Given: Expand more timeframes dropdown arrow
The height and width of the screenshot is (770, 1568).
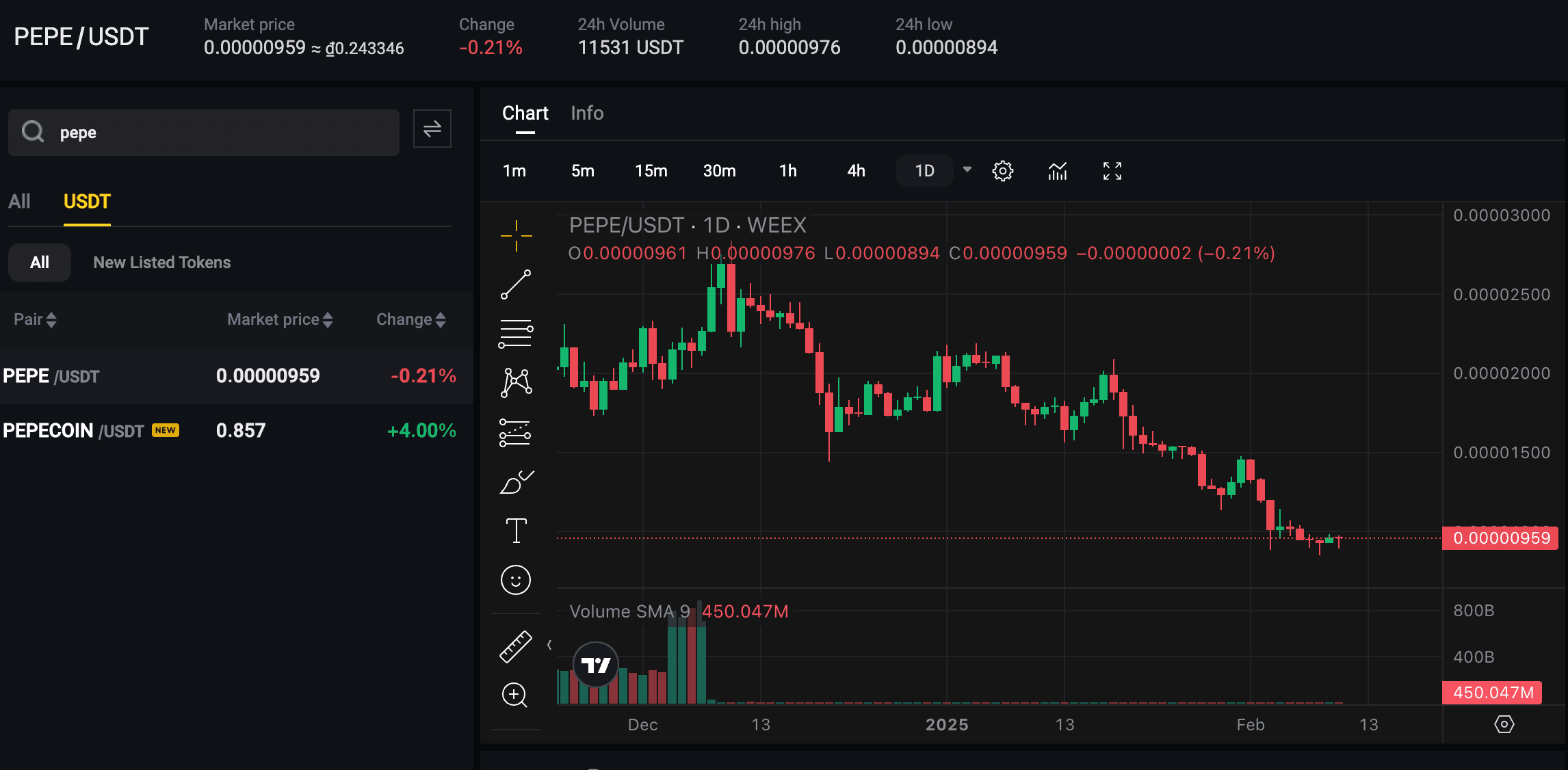Looking at the screenshot, I should [x=967, y=170].
